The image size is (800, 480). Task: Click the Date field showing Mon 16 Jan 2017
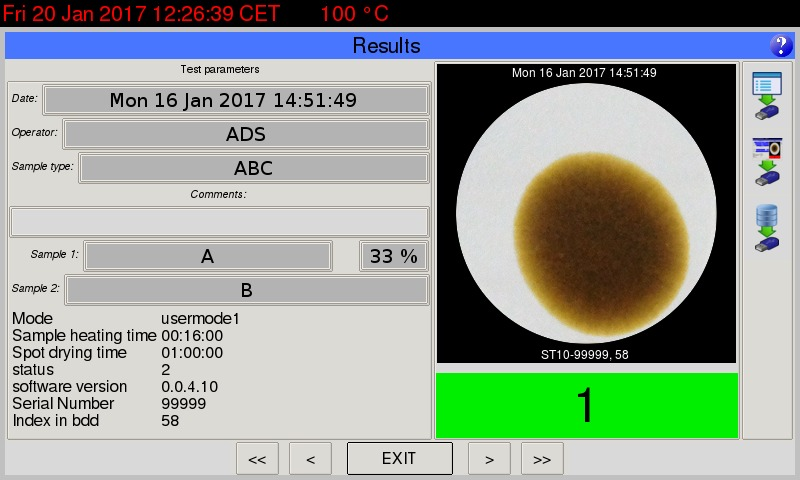[x=235, y=100]
